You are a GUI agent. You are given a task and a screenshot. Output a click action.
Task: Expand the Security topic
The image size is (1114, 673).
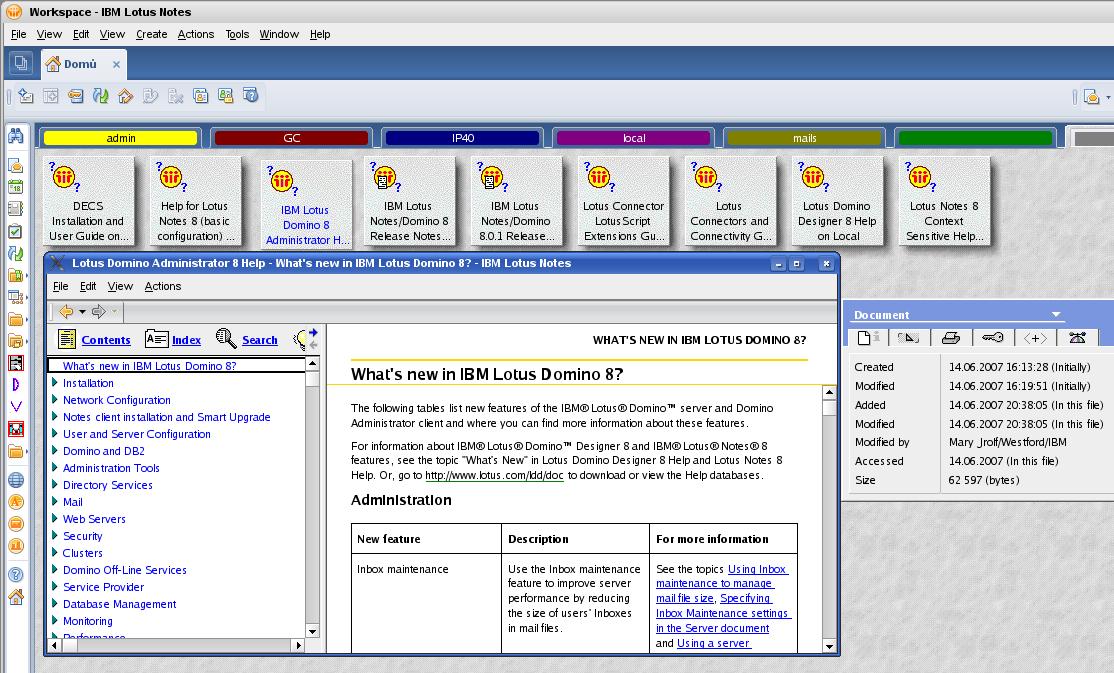(55, 536)
